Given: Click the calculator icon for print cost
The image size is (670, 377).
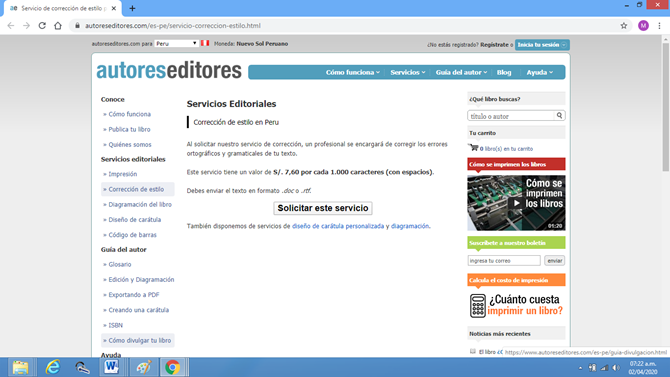Looking at the screenshot, I should click(478, 306).
